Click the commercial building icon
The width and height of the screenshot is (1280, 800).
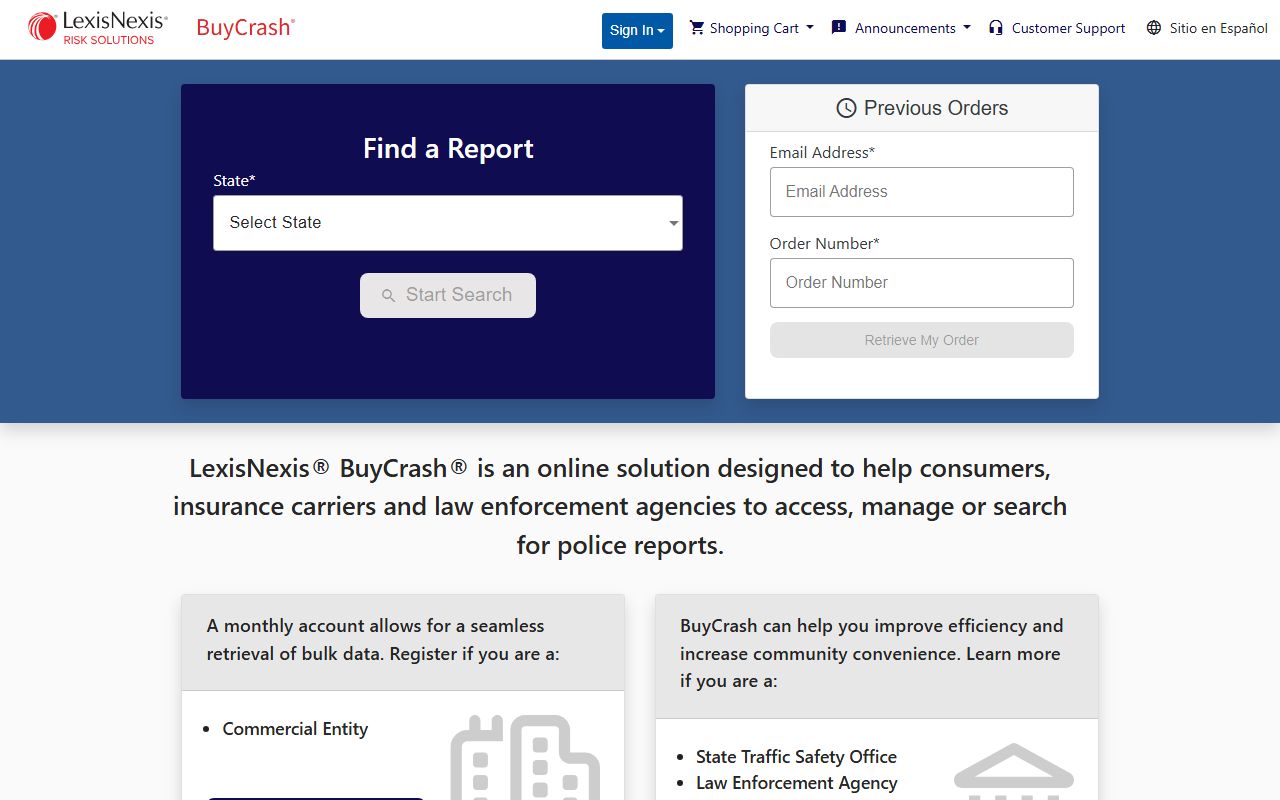coord(525,758)
